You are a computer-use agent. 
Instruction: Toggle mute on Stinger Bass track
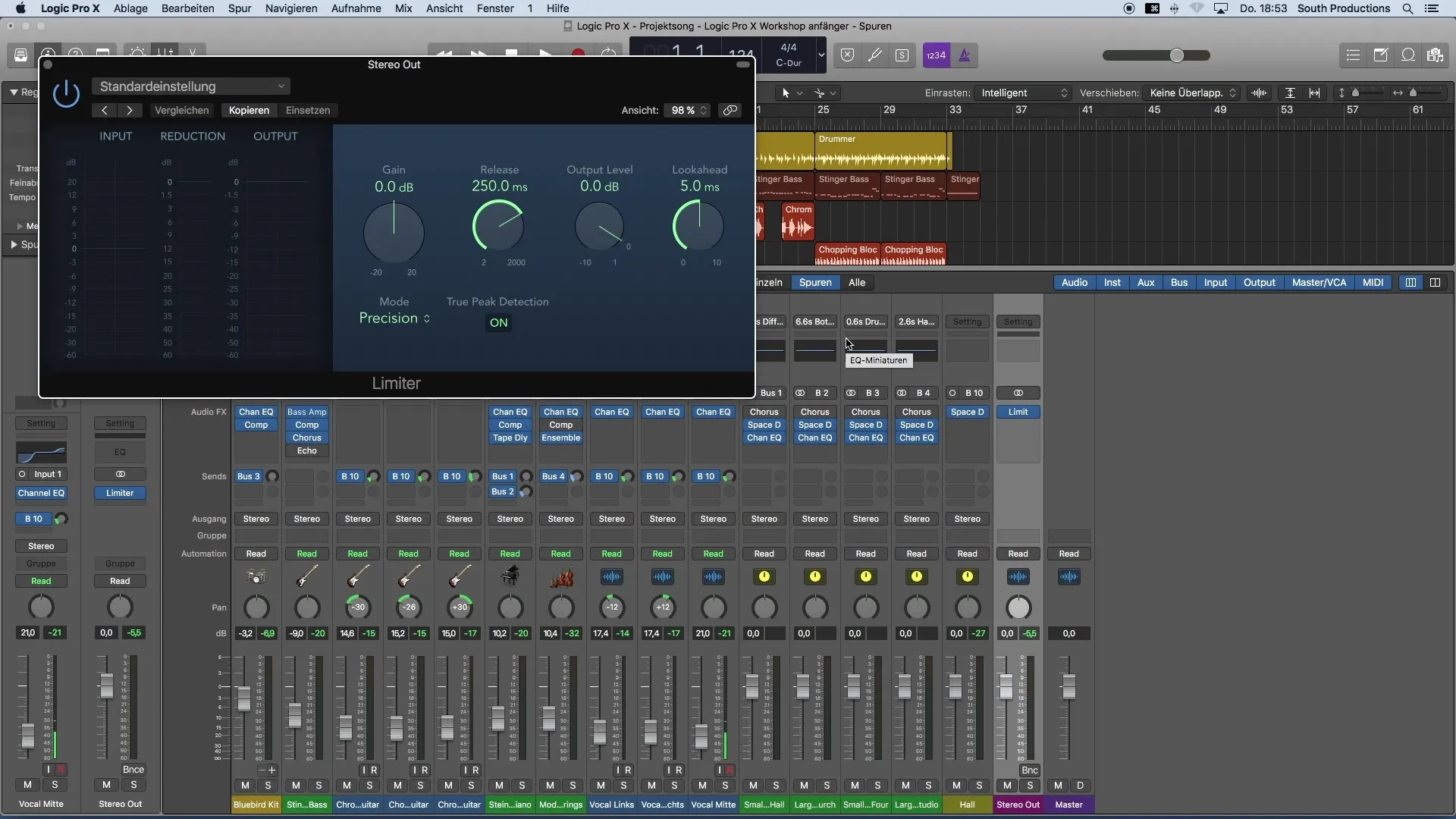pos(294,784)
